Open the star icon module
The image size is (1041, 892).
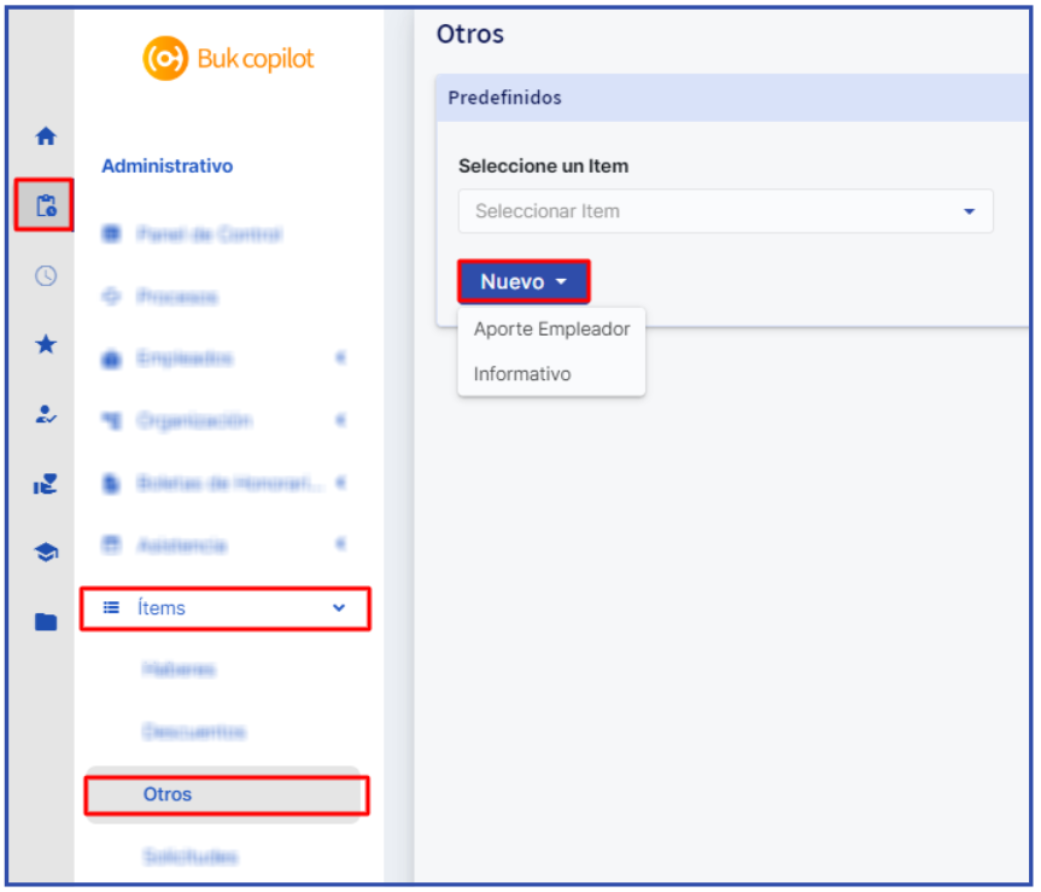pos(46,344)
